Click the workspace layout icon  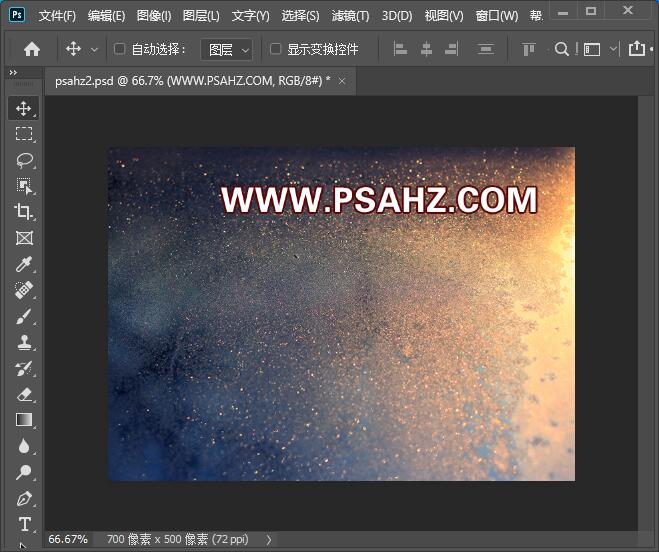point(591,50)
